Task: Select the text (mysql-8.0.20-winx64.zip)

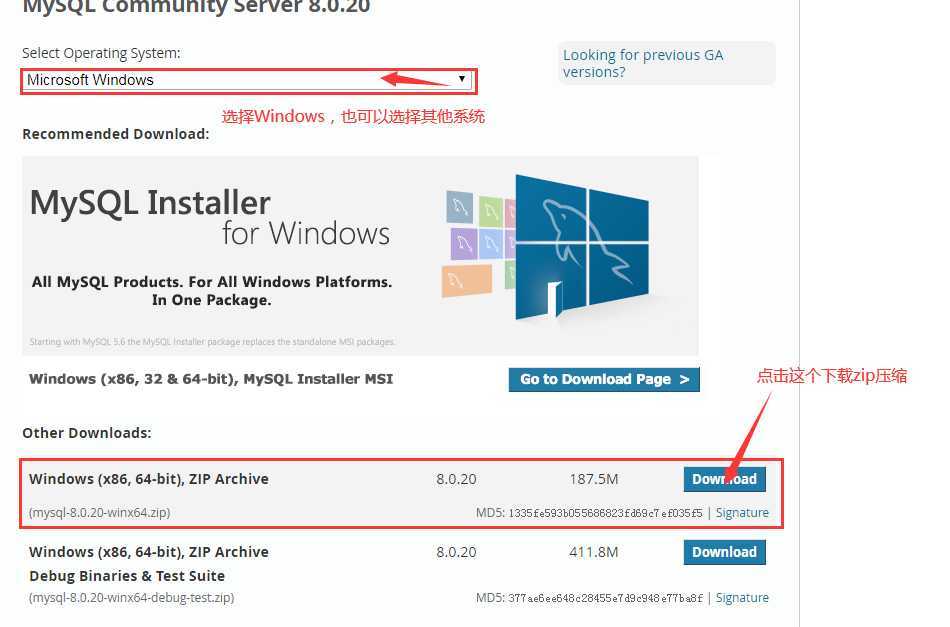Action: tap(99, 513)
